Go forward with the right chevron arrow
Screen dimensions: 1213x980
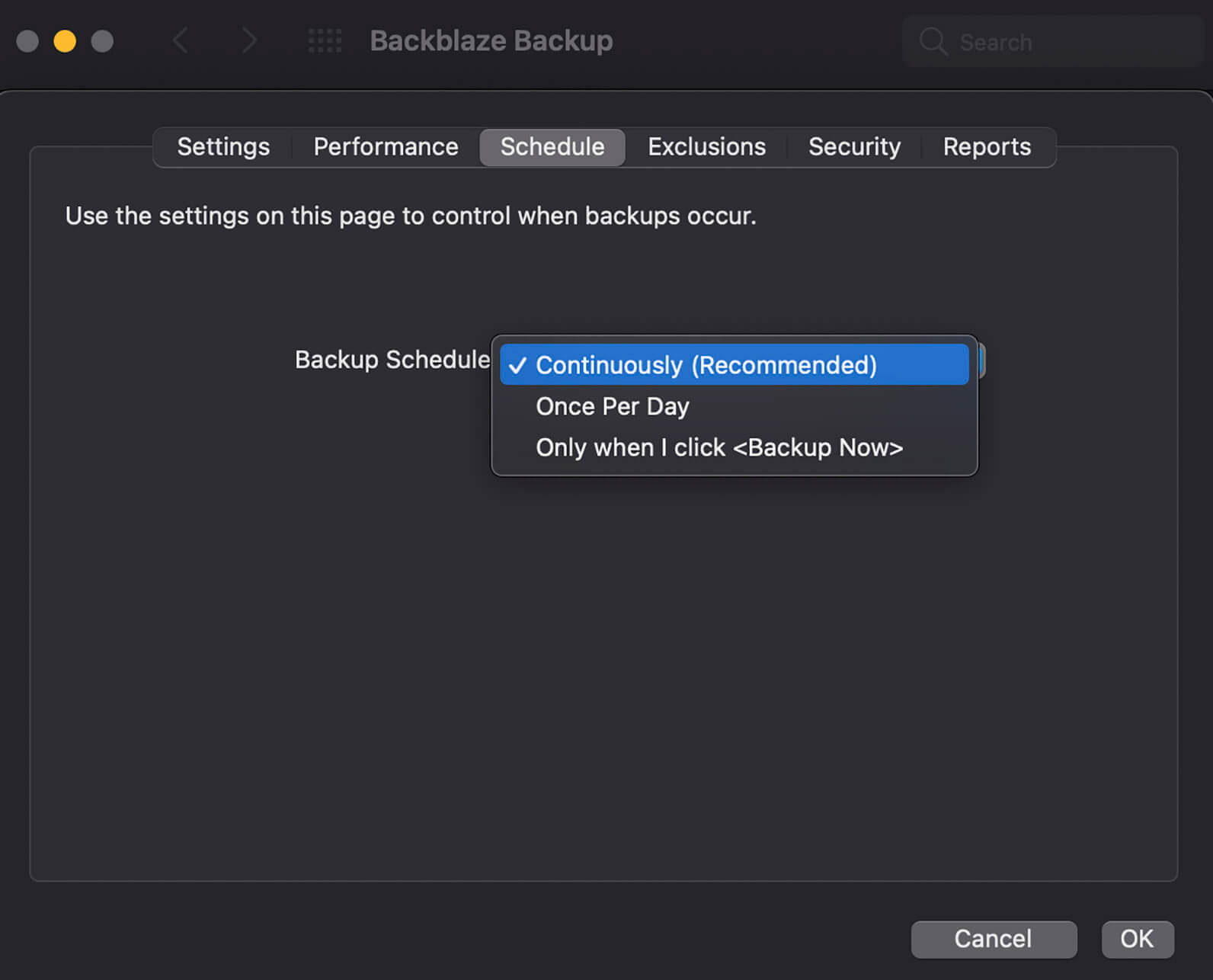point(249,40)
